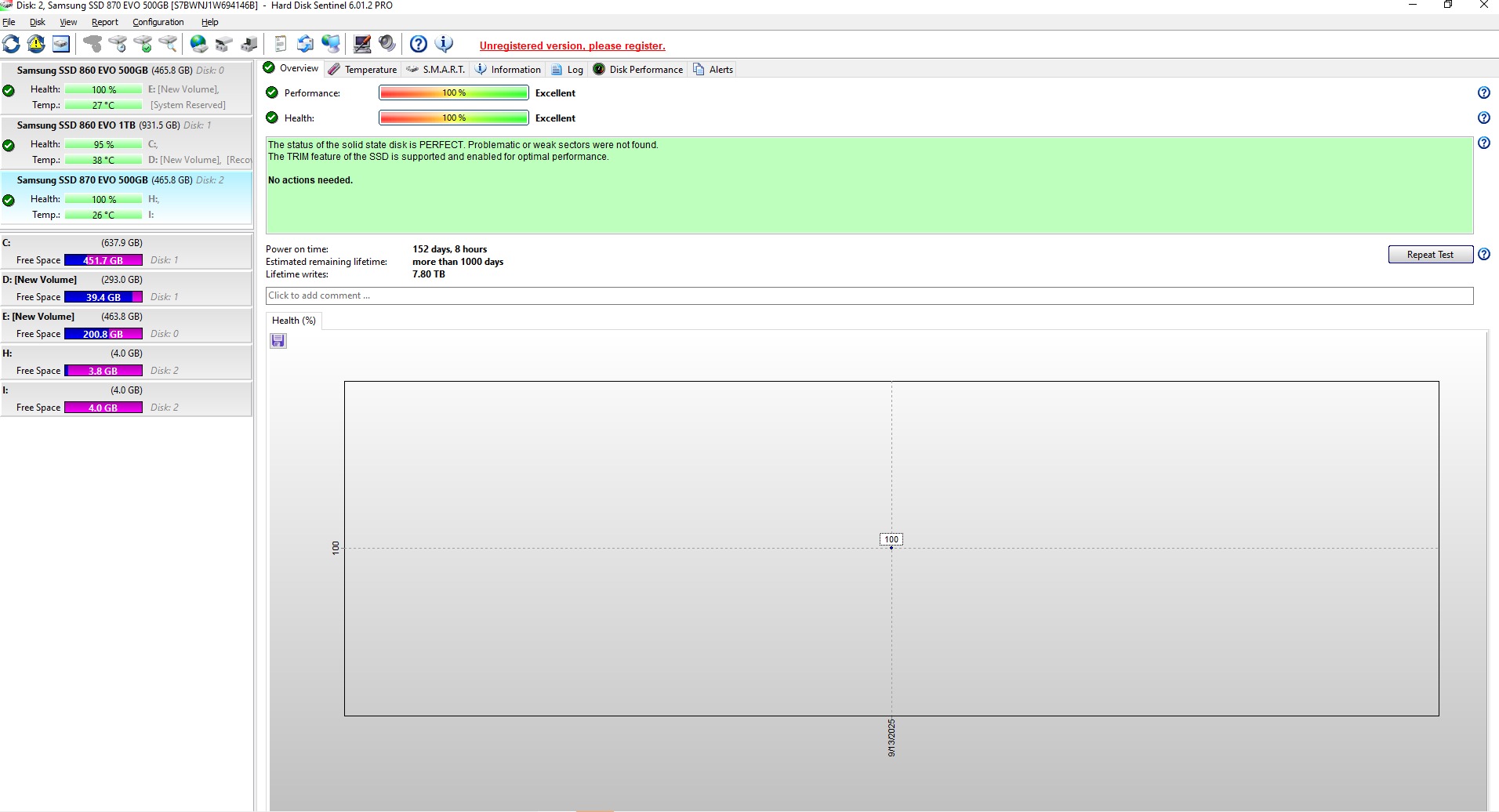Click the C: free space 451.7 GB bar
This screenshot has width=1499, height=812.
(x=103, y=260)
